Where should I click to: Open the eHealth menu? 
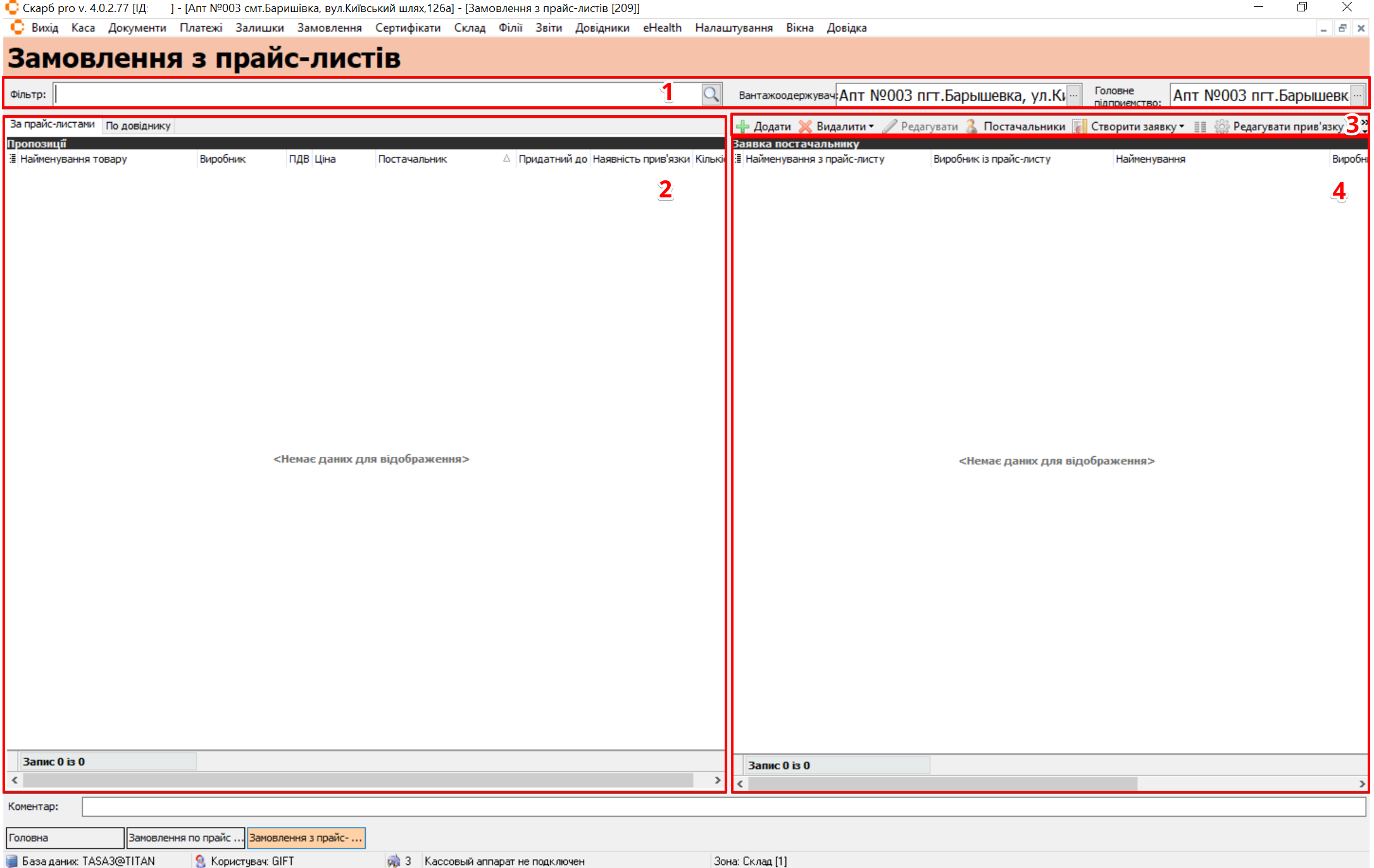coord(661,28)
